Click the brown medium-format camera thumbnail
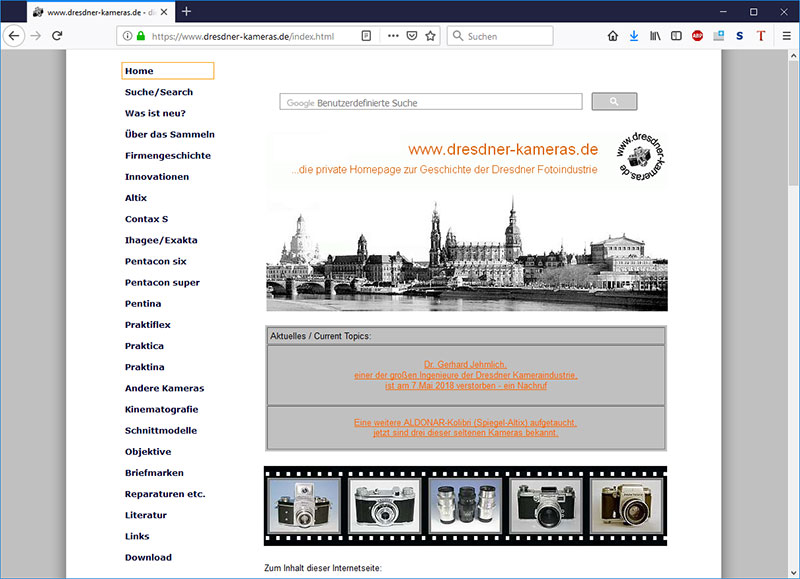This screenshot has width=800, height=579. (x=627, y=506)
